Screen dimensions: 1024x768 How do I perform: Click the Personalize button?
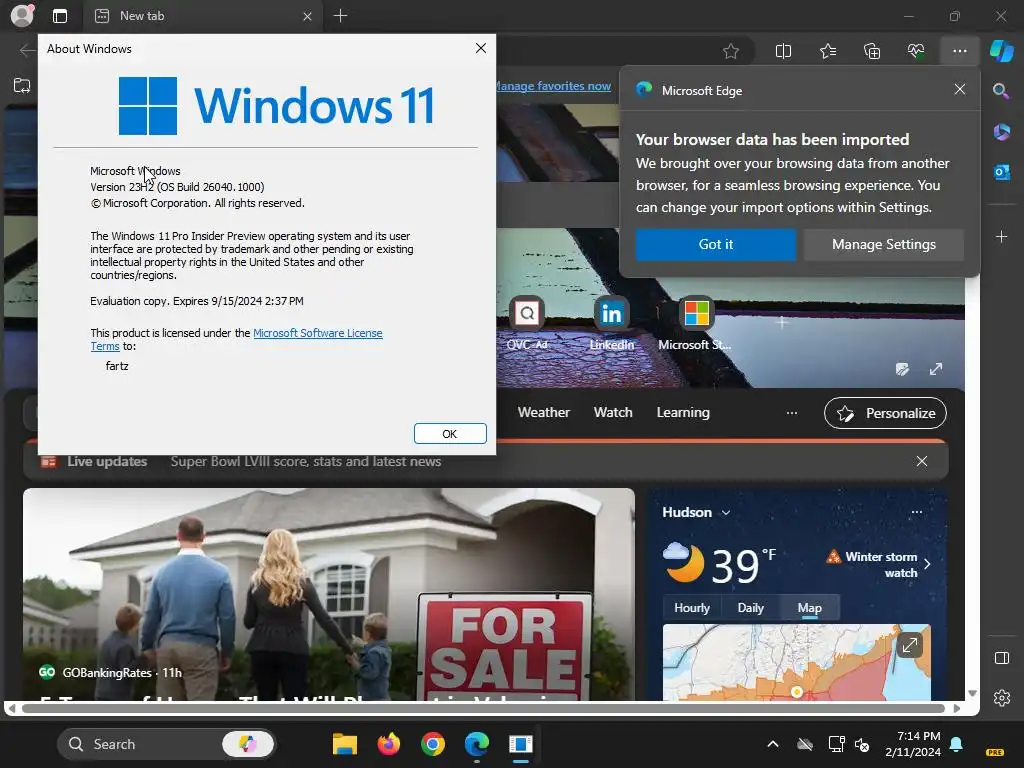(885, 413)
